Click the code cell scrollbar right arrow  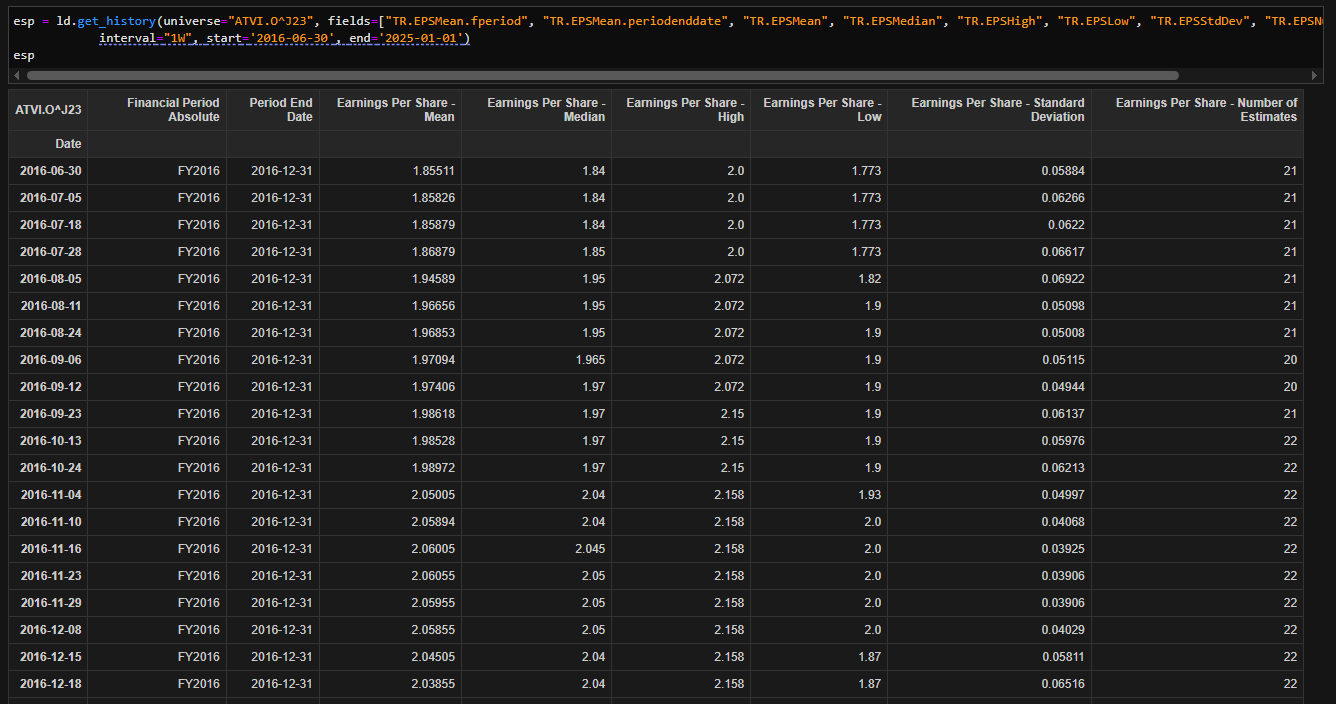[x=1314, y=75]
